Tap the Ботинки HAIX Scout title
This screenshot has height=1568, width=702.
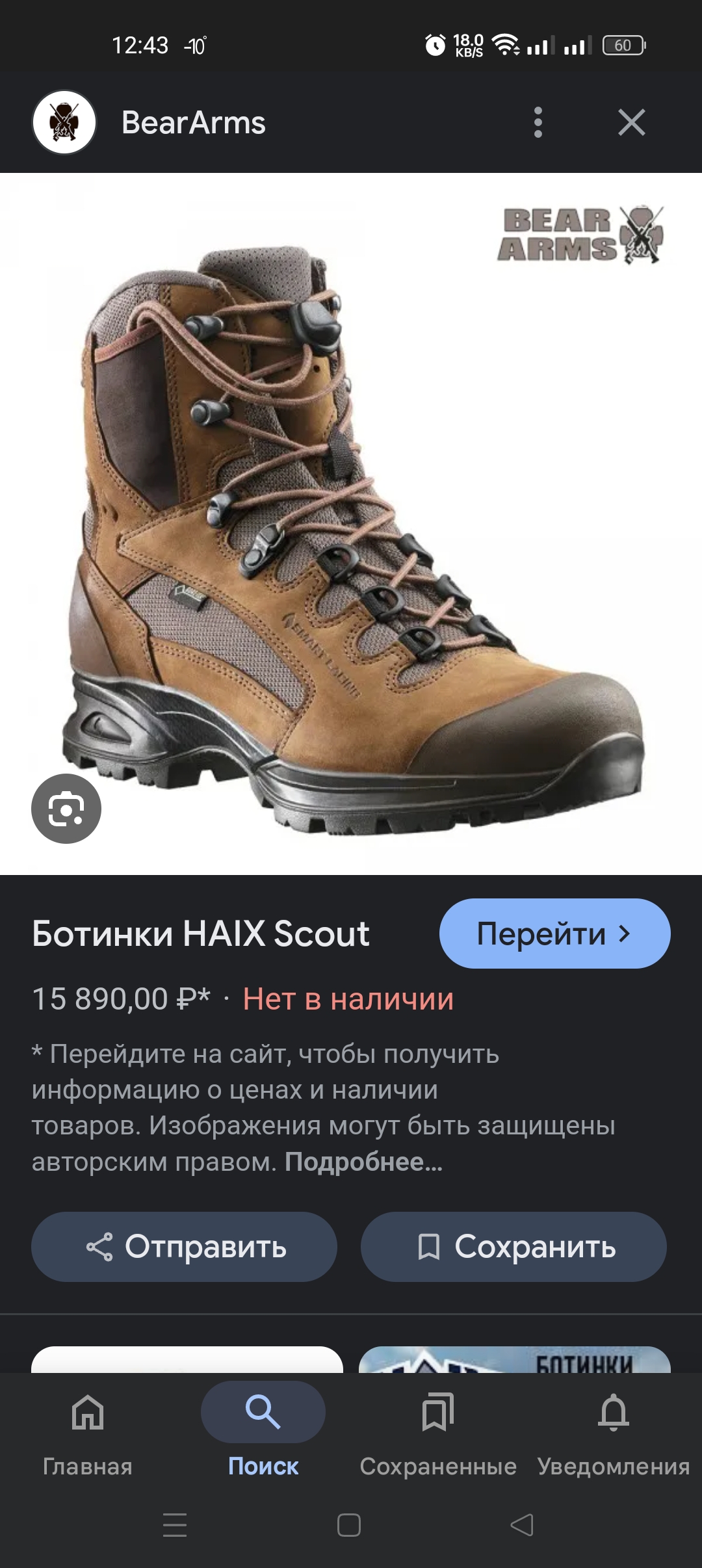[201, 934]
